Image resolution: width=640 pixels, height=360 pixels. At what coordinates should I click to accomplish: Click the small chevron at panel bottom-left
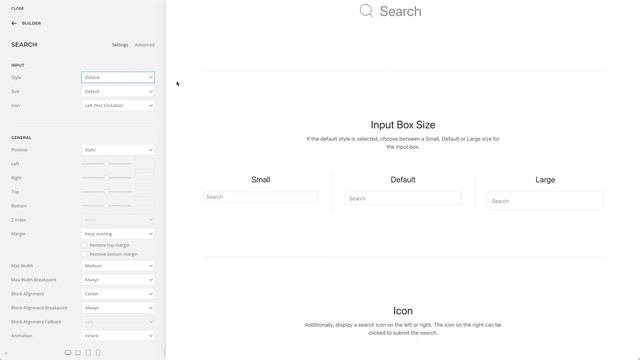(6, 353)
